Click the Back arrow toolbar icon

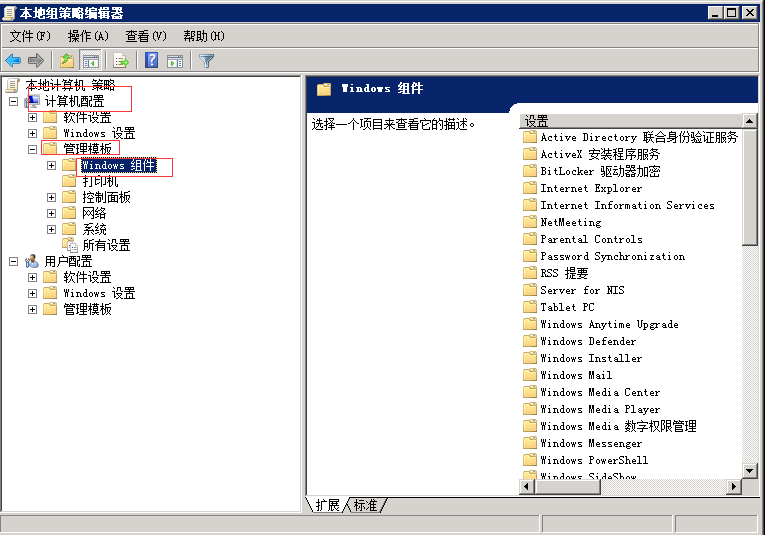(x=14, y=60)
